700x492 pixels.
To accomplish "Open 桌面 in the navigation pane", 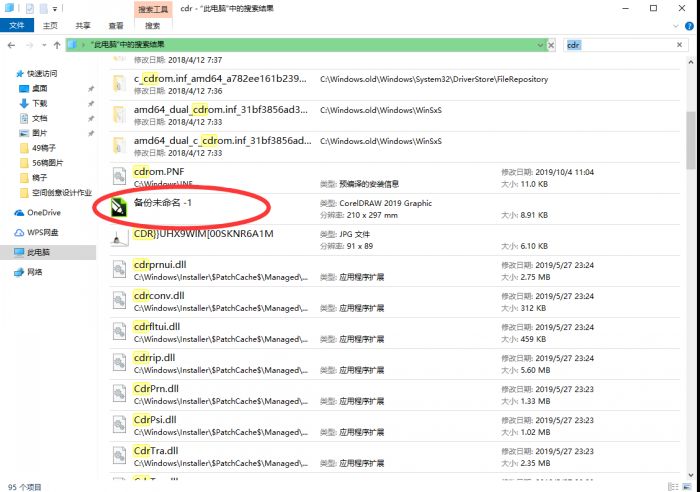I will tap(39, 88).
